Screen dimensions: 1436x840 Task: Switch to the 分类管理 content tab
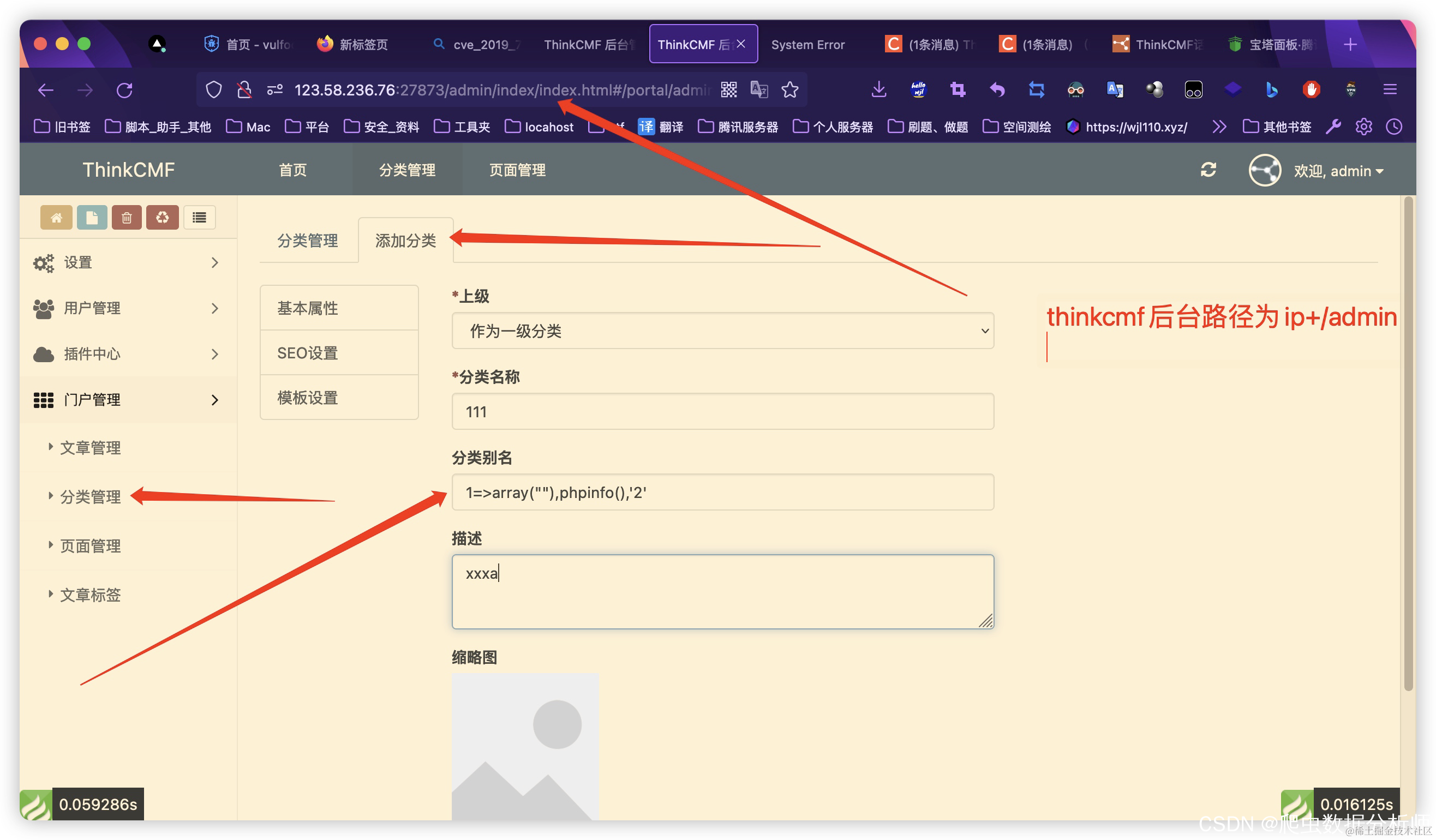click(x=308, y=241)
